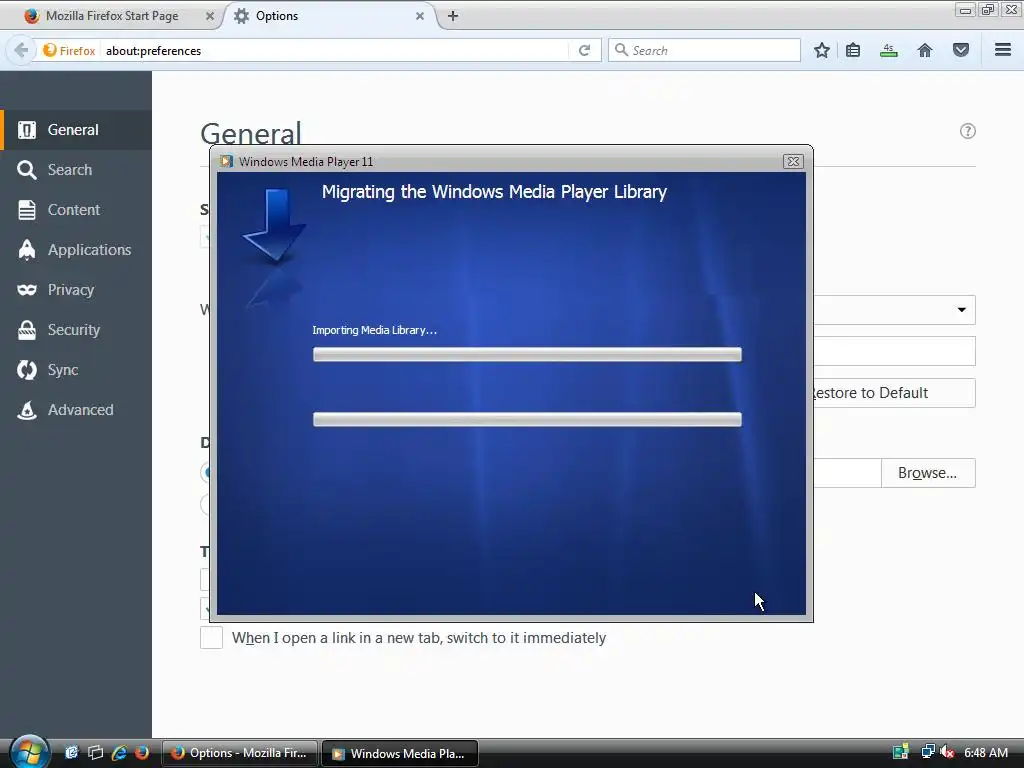
Task: Open the Security preferences category
Action: 76,330
